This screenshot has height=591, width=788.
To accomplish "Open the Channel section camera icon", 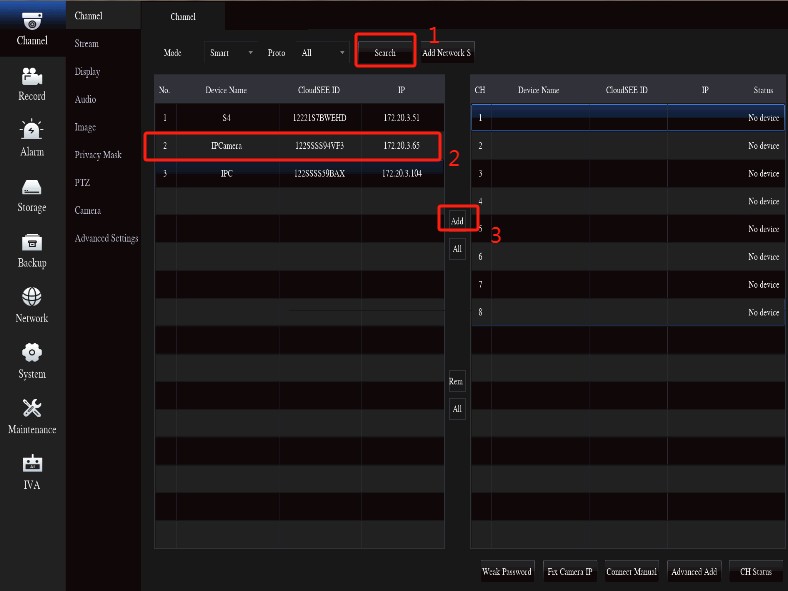I will 32,22.
